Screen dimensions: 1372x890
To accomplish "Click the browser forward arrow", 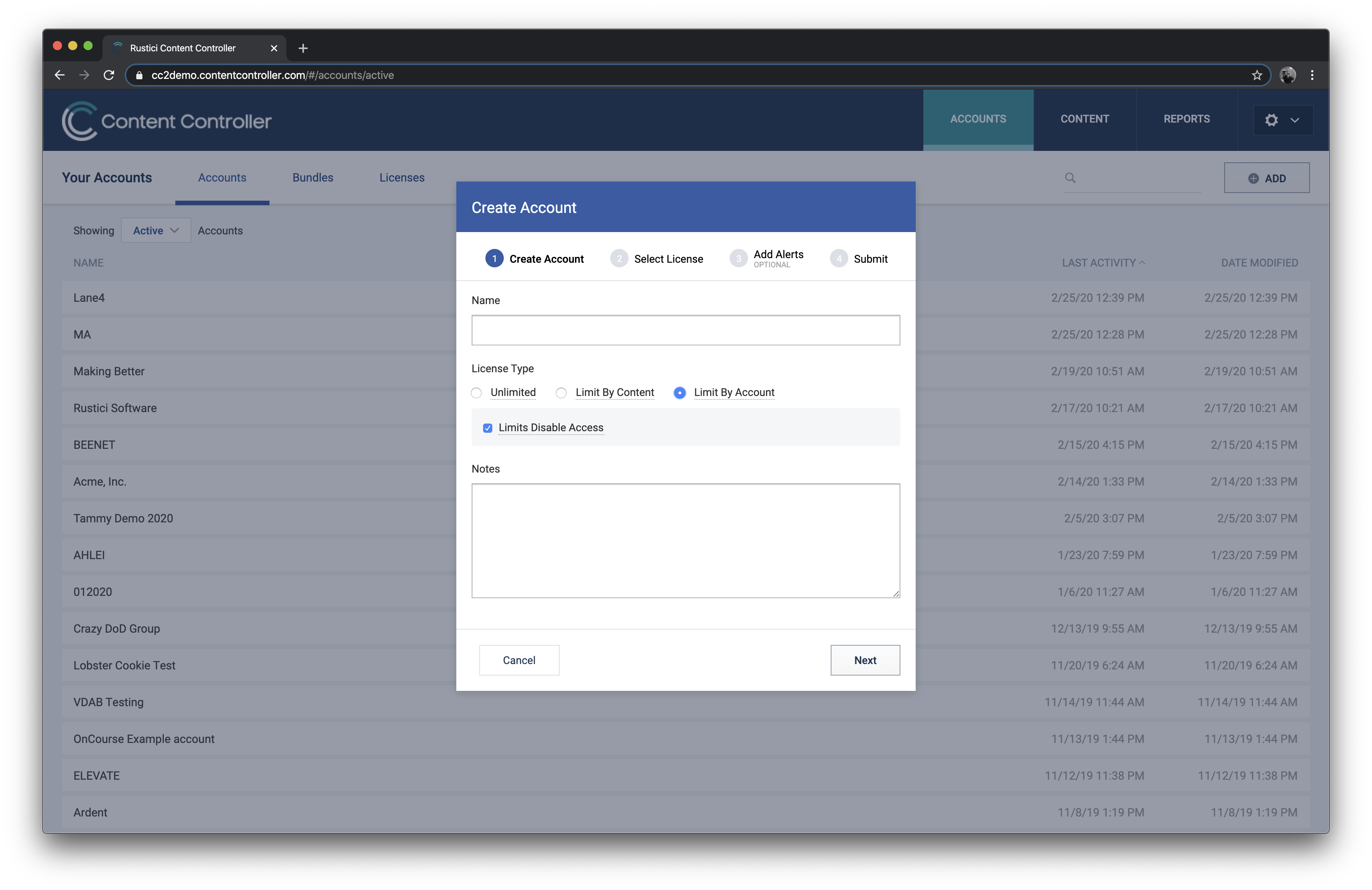I will pos(84,75).
